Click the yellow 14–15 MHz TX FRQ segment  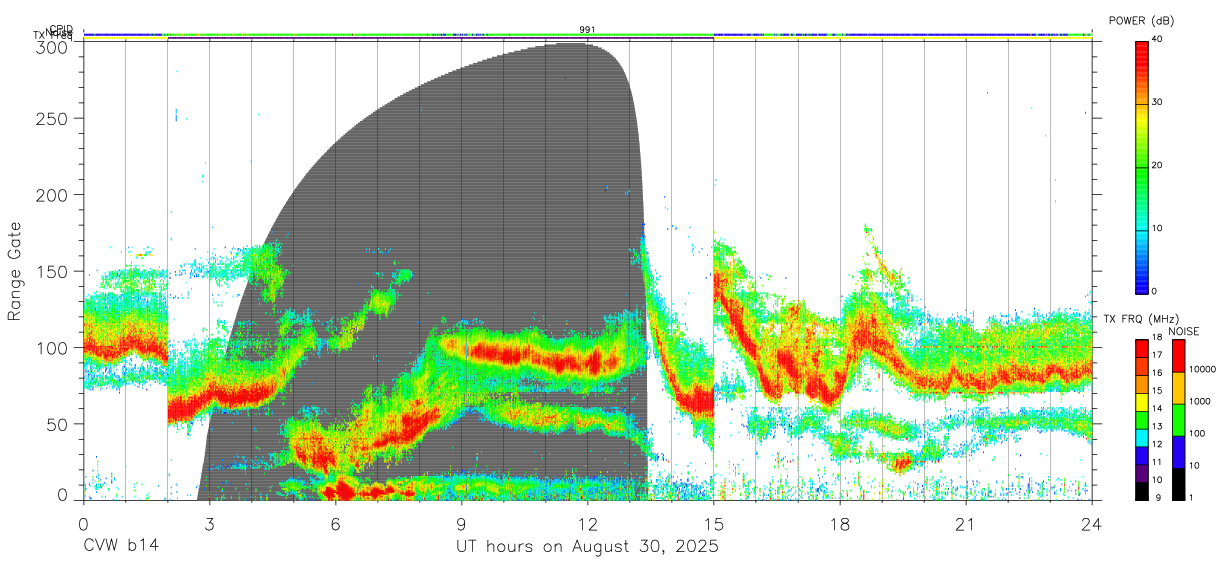(1142, 402)
